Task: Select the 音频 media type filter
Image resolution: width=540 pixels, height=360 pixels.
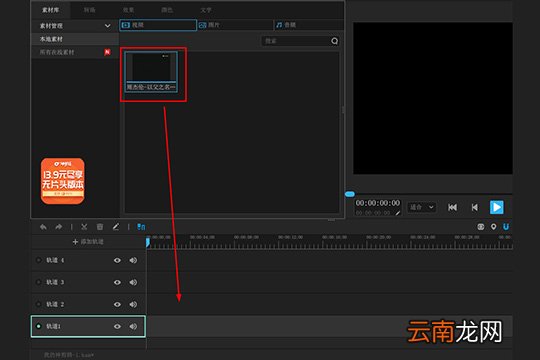Action: coord(309,25)
